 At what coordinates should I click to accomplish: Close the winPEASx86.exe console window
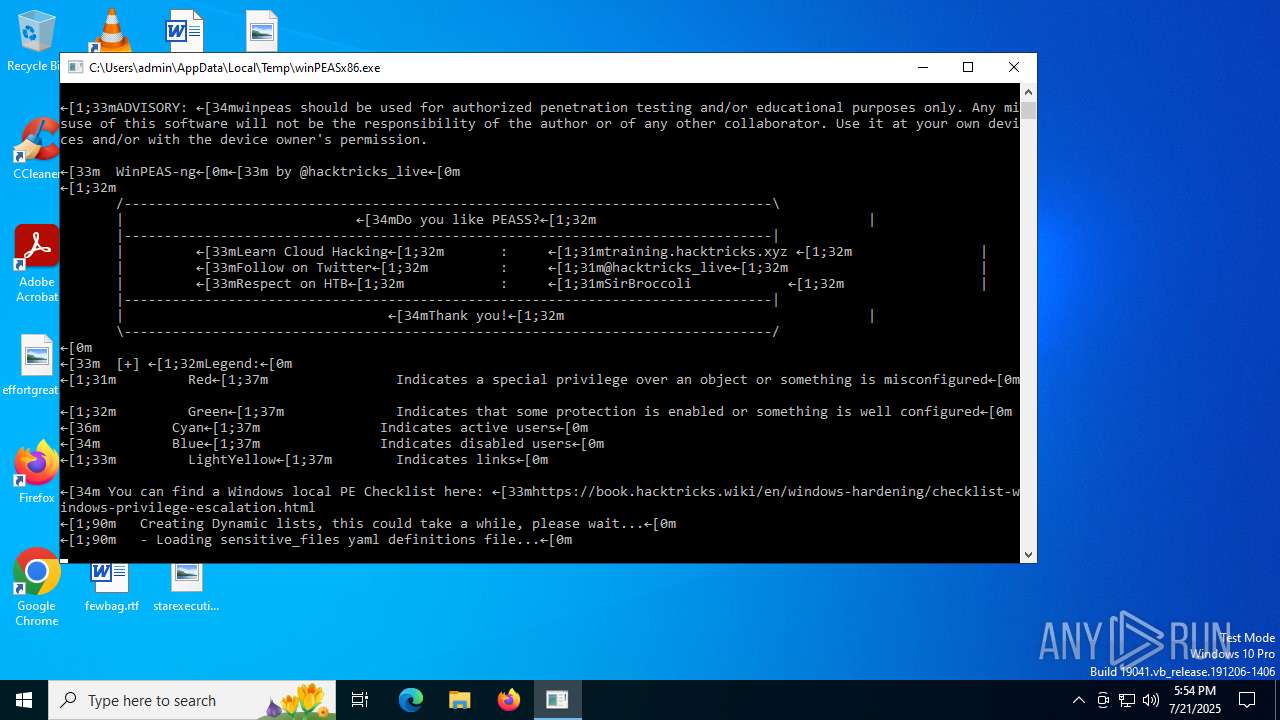pyautogui.click(x=1014, y=67)
